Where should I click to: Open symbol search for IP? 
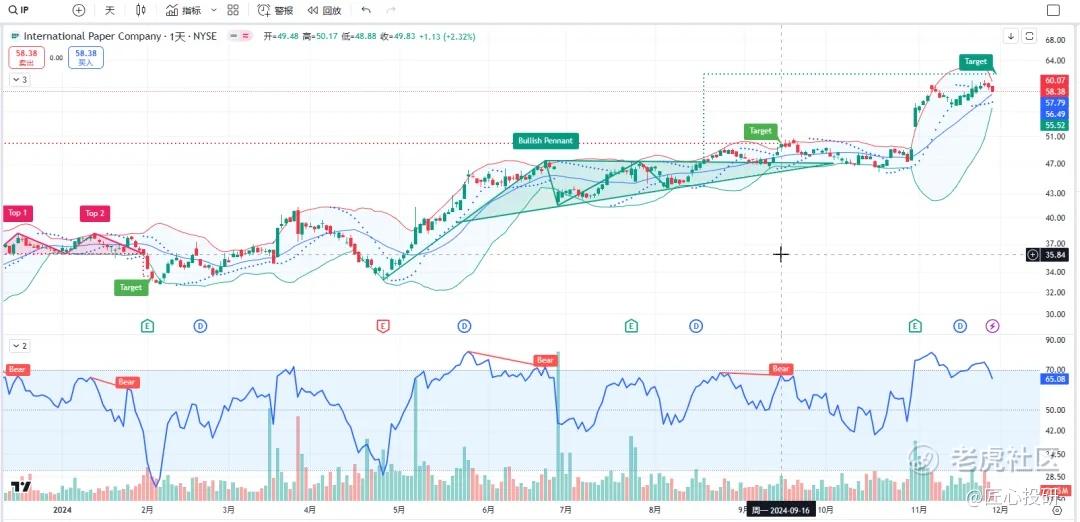coord(19,10)
